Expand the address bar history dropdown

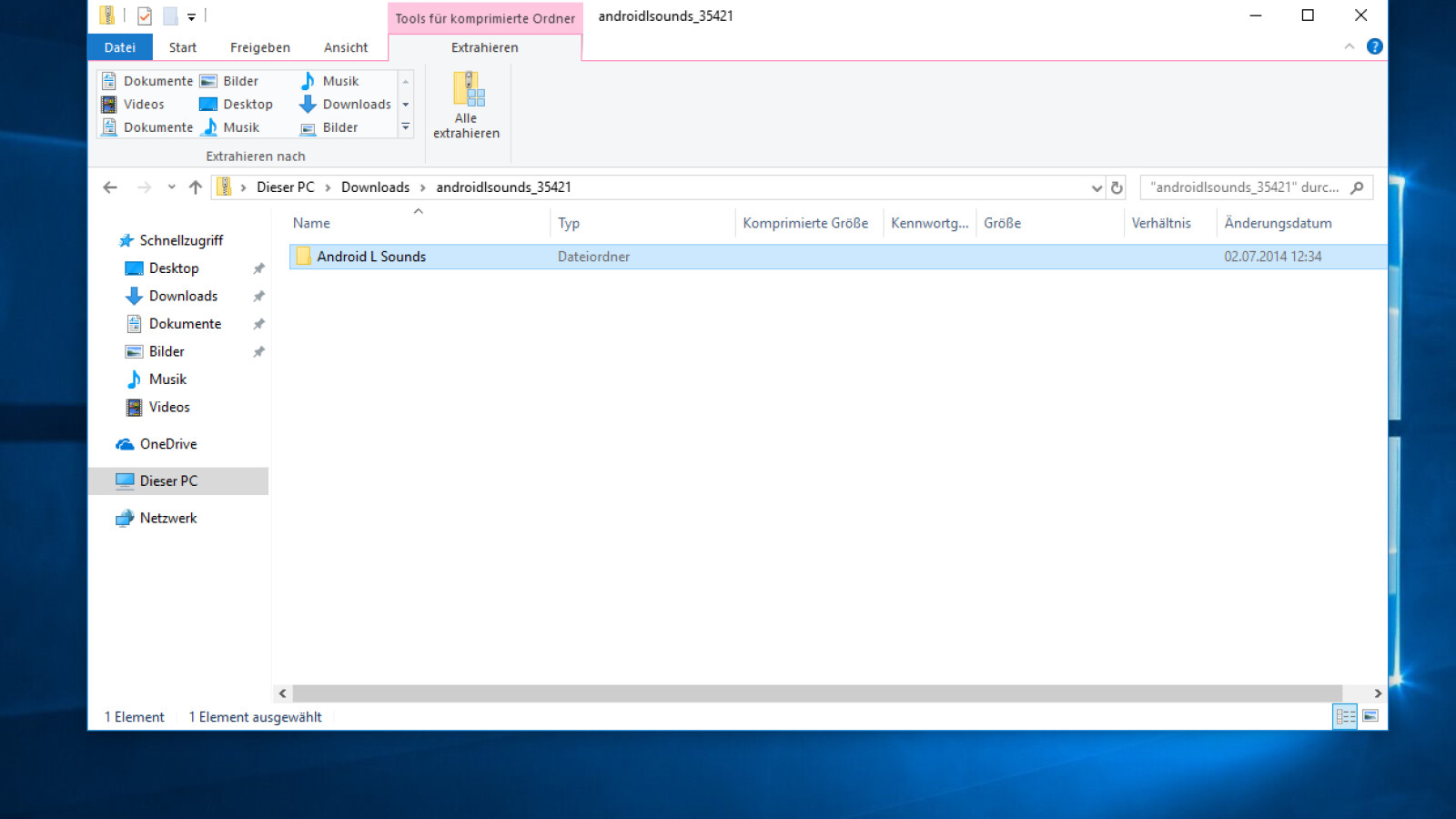pyautogui.click(x=1097, y=187)
